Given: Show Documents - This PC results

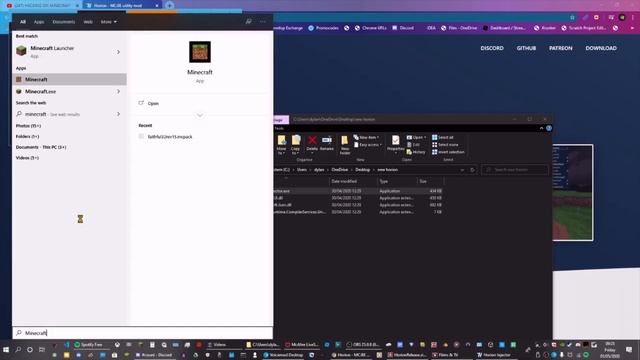Looking at the screenshot, I should 41,147.
